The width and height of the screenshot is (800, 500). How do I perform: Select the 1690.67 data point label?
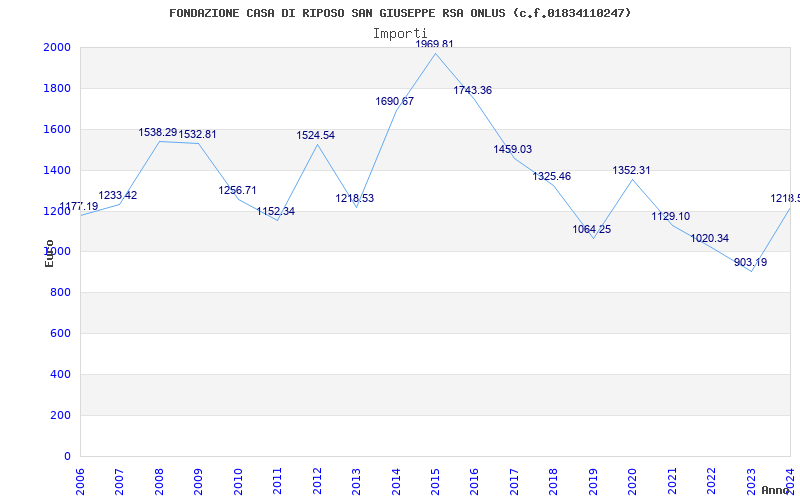point(394,101)
